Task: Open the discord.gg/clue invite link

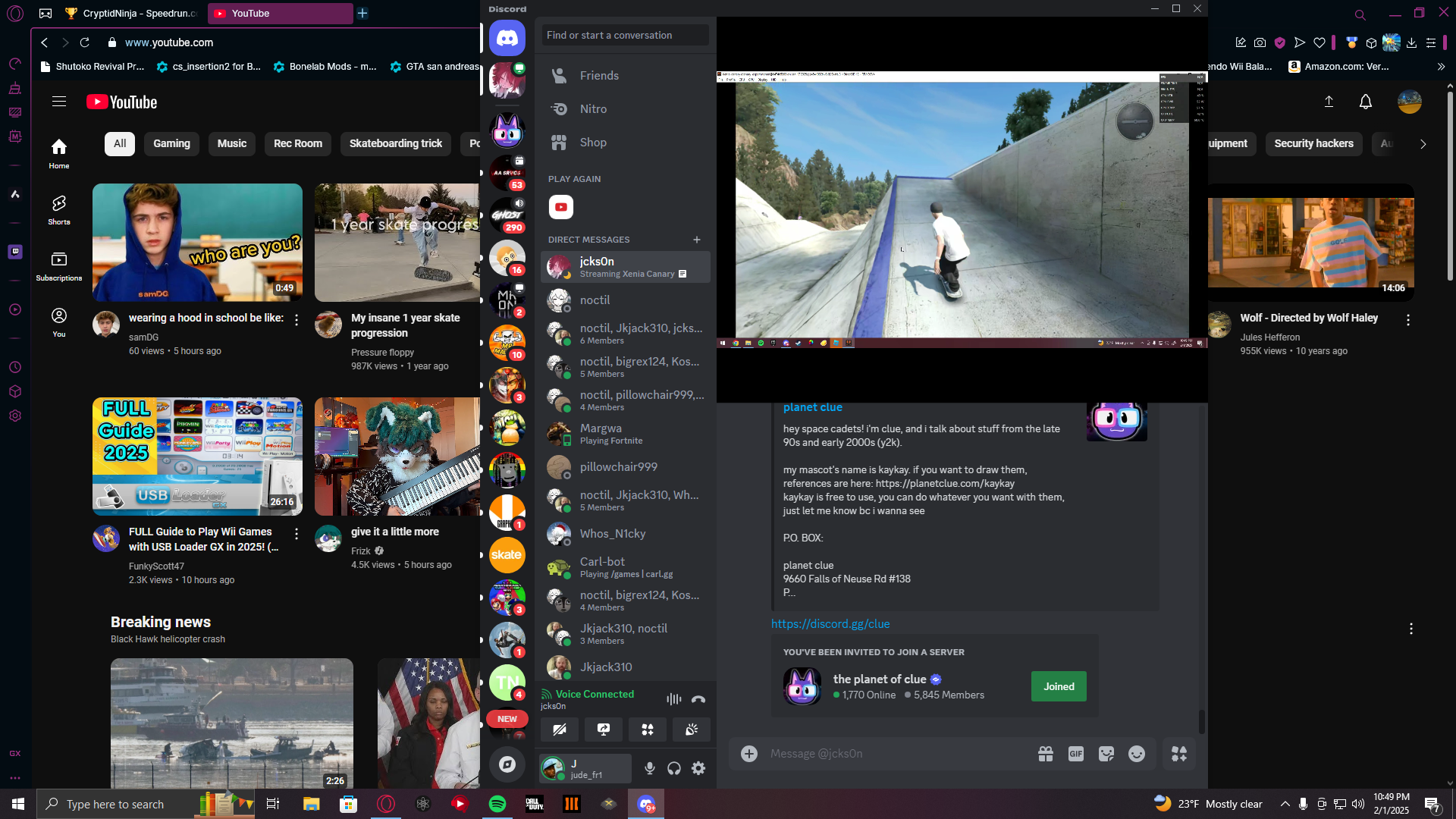Action: [x=830, y=623]
